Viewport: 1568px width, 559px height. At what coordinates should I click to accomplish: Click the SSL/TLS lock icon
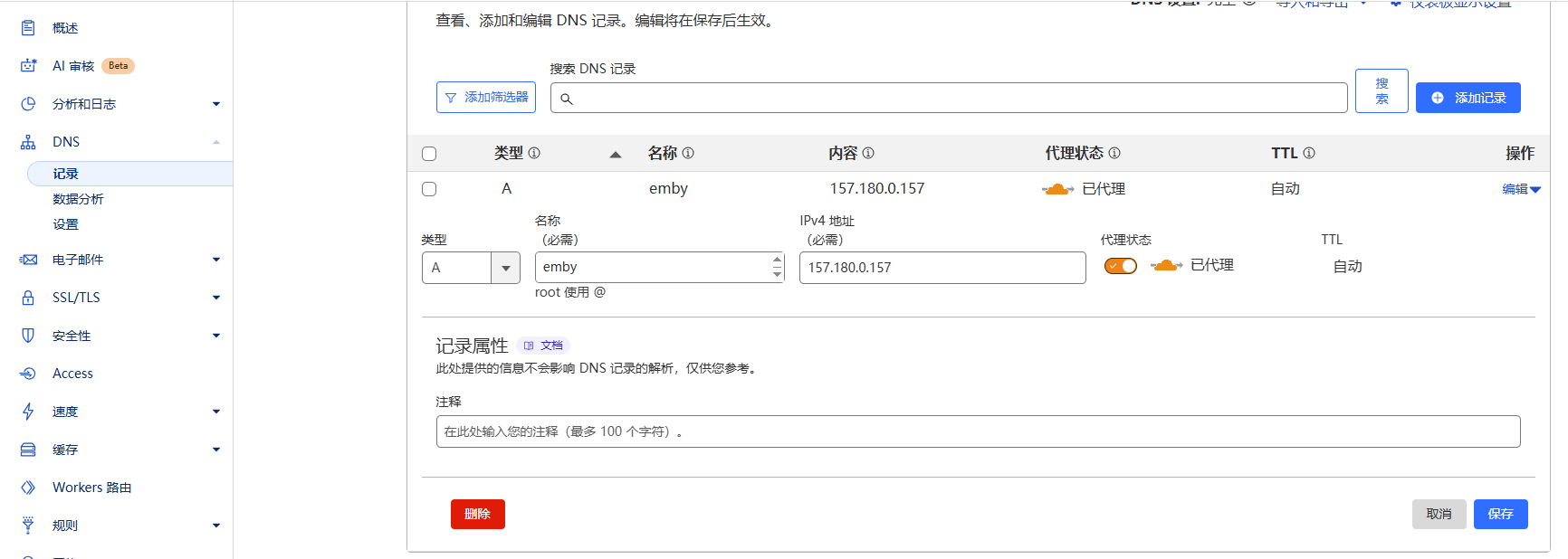coord(28,298)
